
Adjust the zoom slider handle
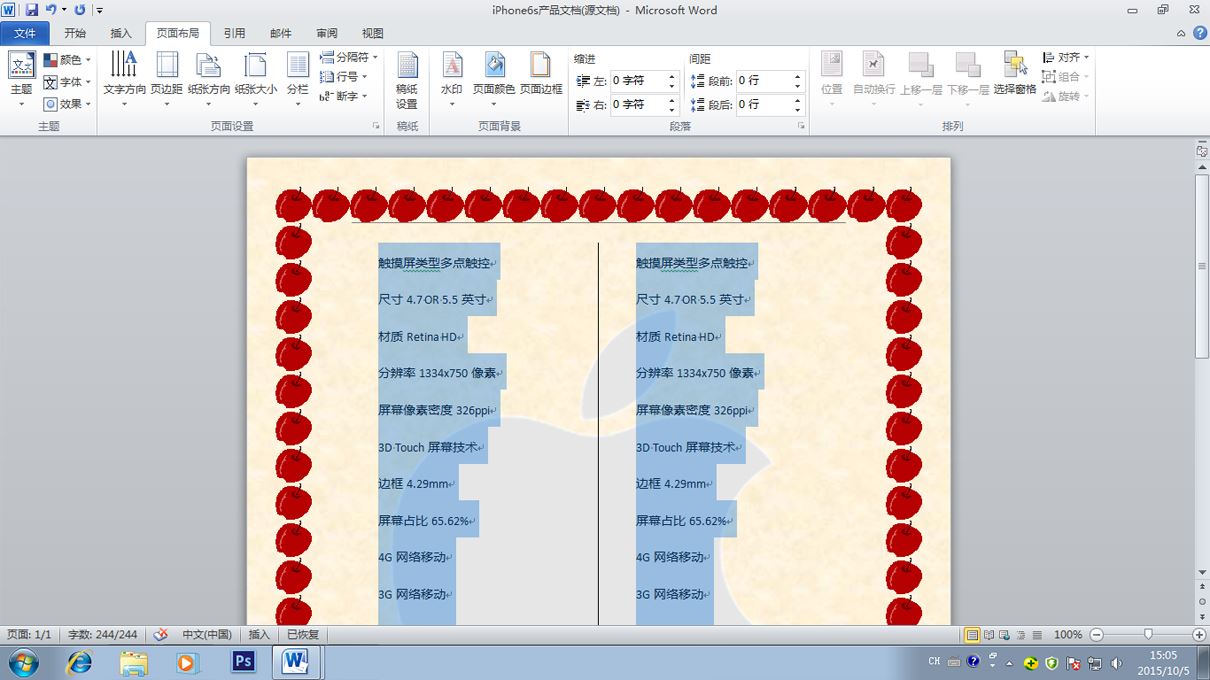[x=1148, y=635]
